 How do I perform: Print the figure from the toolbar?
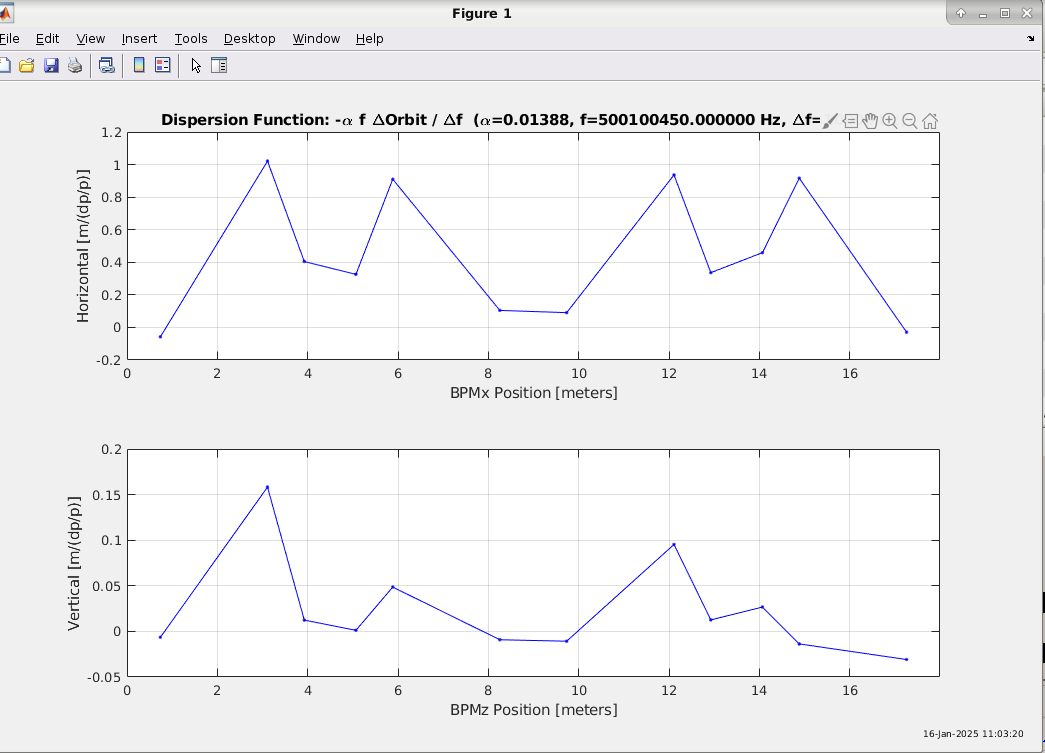coord(75,66)
